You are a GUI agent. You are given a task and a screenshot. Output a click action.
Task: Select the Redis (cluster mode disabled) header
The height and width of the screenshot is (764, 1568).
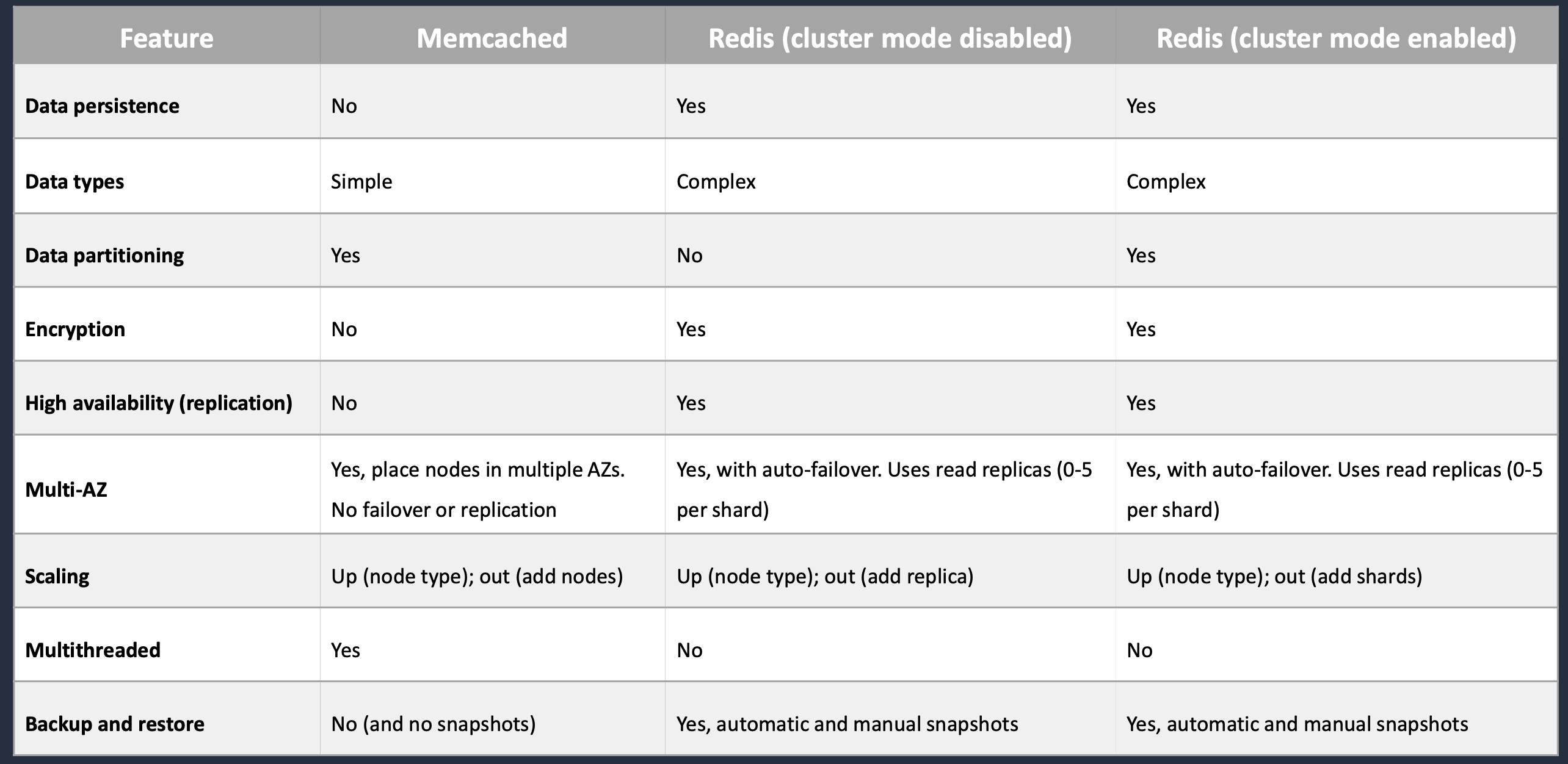[x=890, y=38]
